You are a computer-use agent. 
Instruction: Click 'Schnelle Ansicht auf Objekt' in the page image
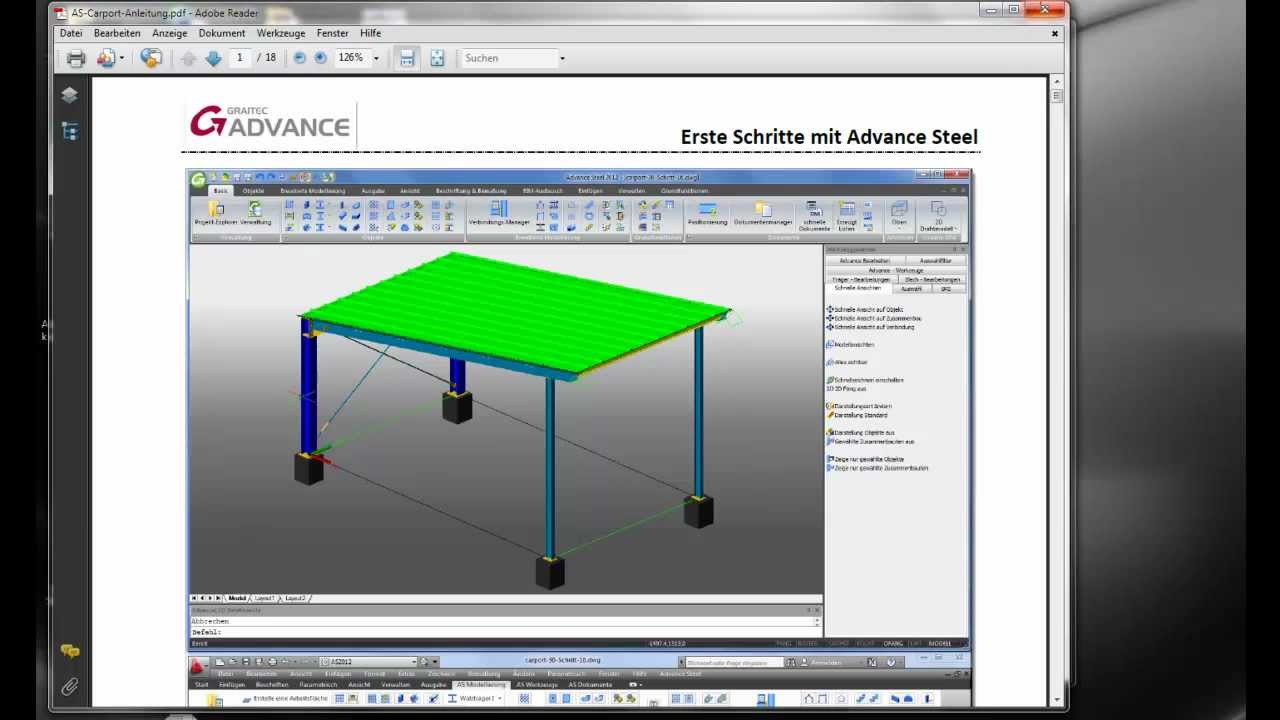click(868, 310)
